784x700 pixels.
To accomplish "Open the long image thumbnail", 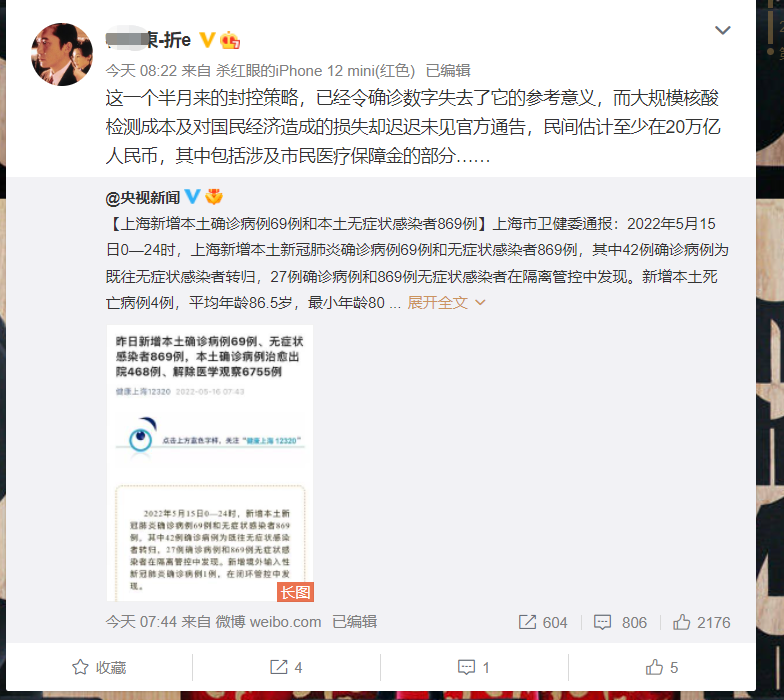I will tap(210, 463).
